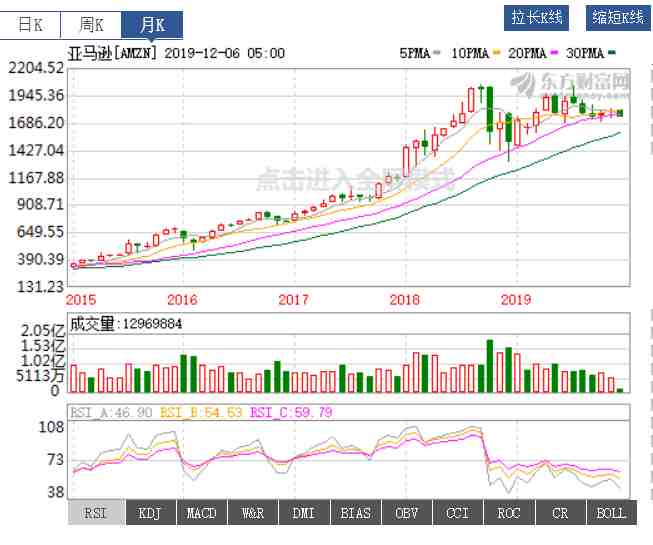
Task: Click the 2018 year axis label
Action: click(x=405, y=300)
